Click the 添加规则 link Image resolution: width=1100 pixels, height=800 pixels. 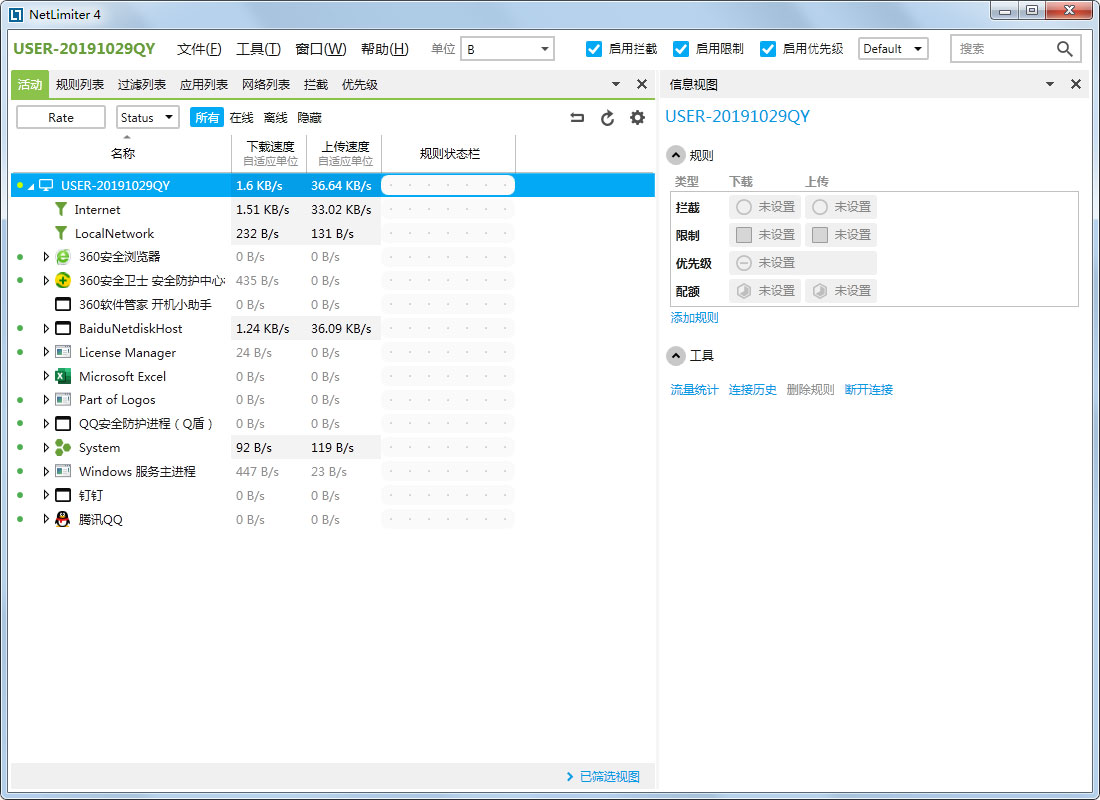pos(694,318)
